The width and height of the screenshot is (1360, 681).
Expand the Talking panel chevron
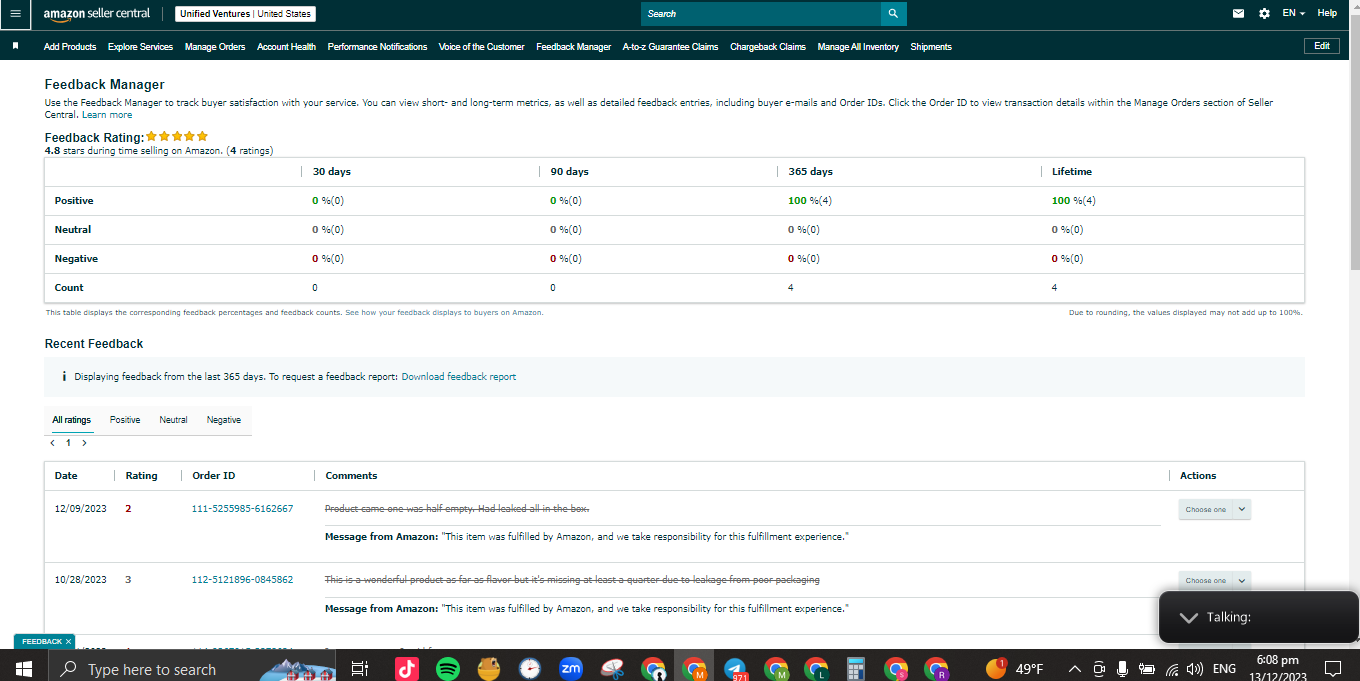1188,617
